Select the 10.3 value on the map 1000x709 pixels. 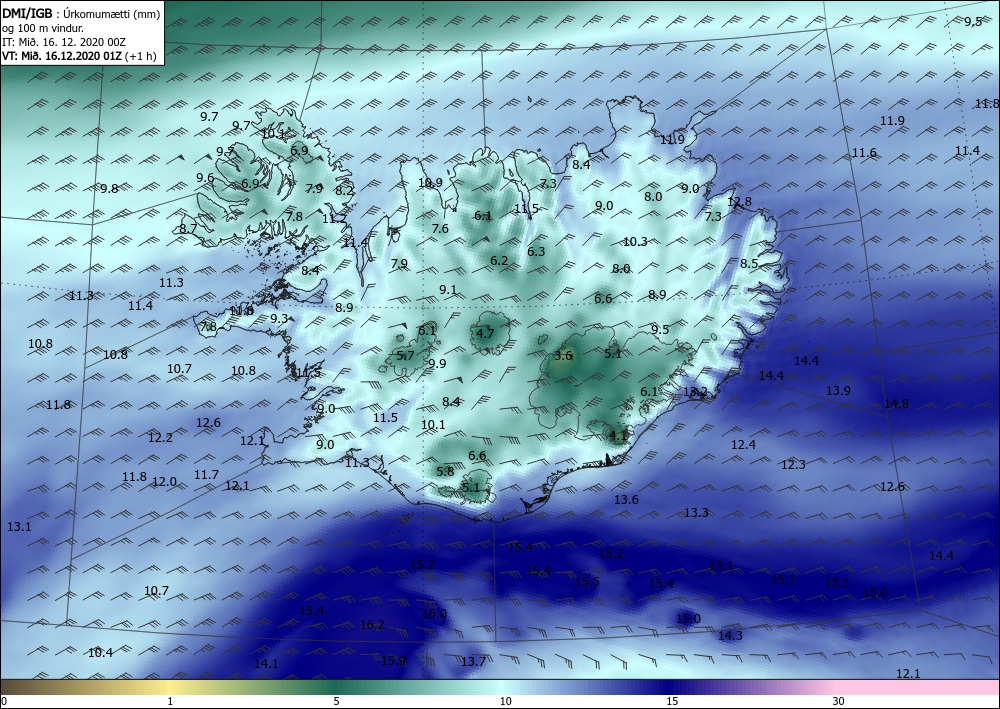(x=635, y=242)
